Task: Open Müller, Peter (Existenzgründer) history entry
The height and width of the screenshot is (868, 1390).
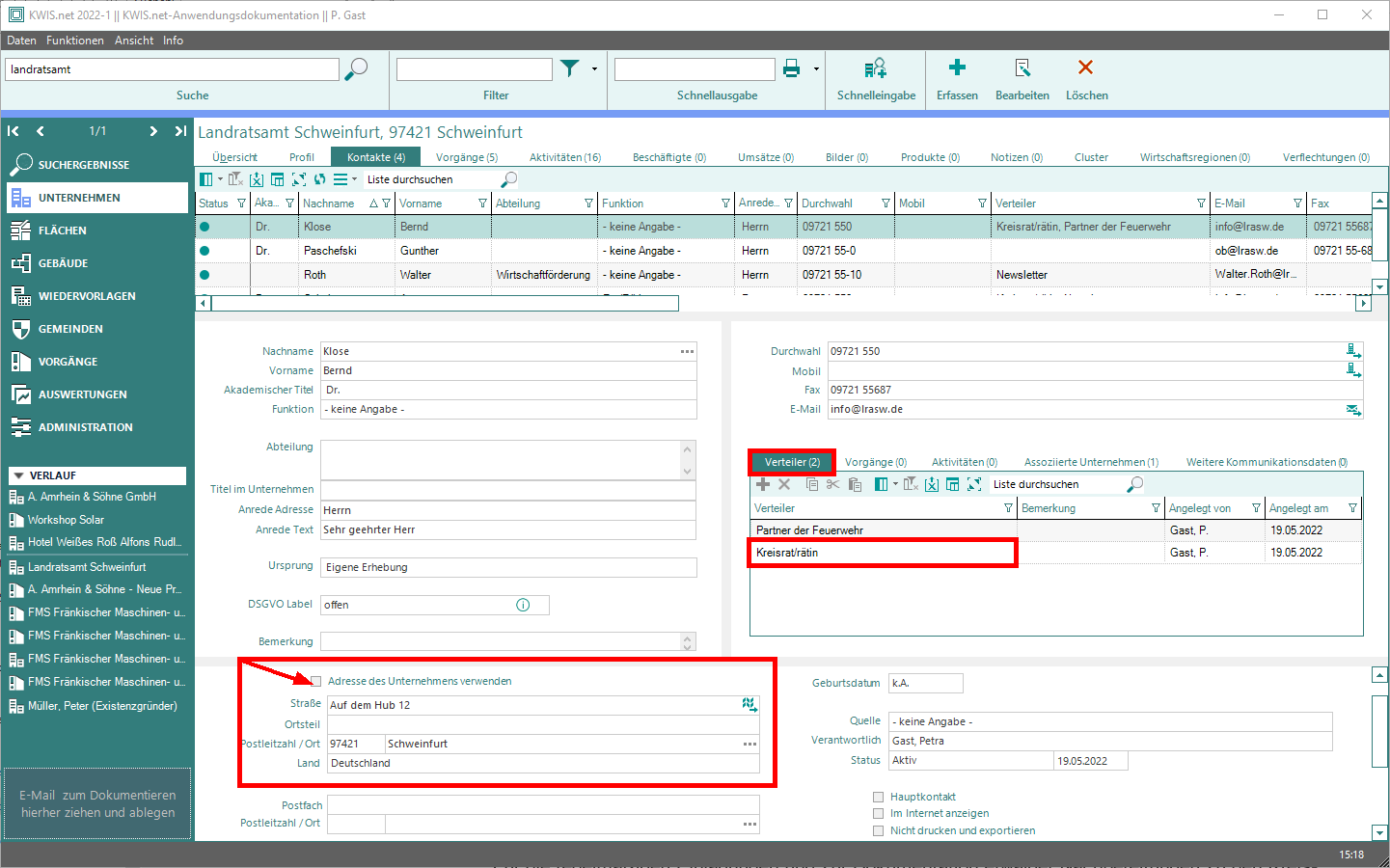Action: pos(102,706)
